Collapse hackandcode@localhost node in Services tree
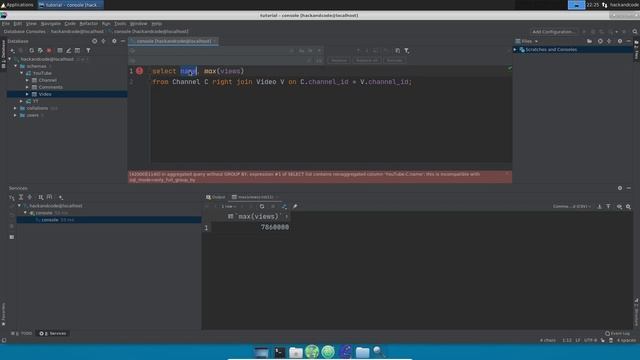The height and width of the screenshot is (360, 640). (19, 206)
